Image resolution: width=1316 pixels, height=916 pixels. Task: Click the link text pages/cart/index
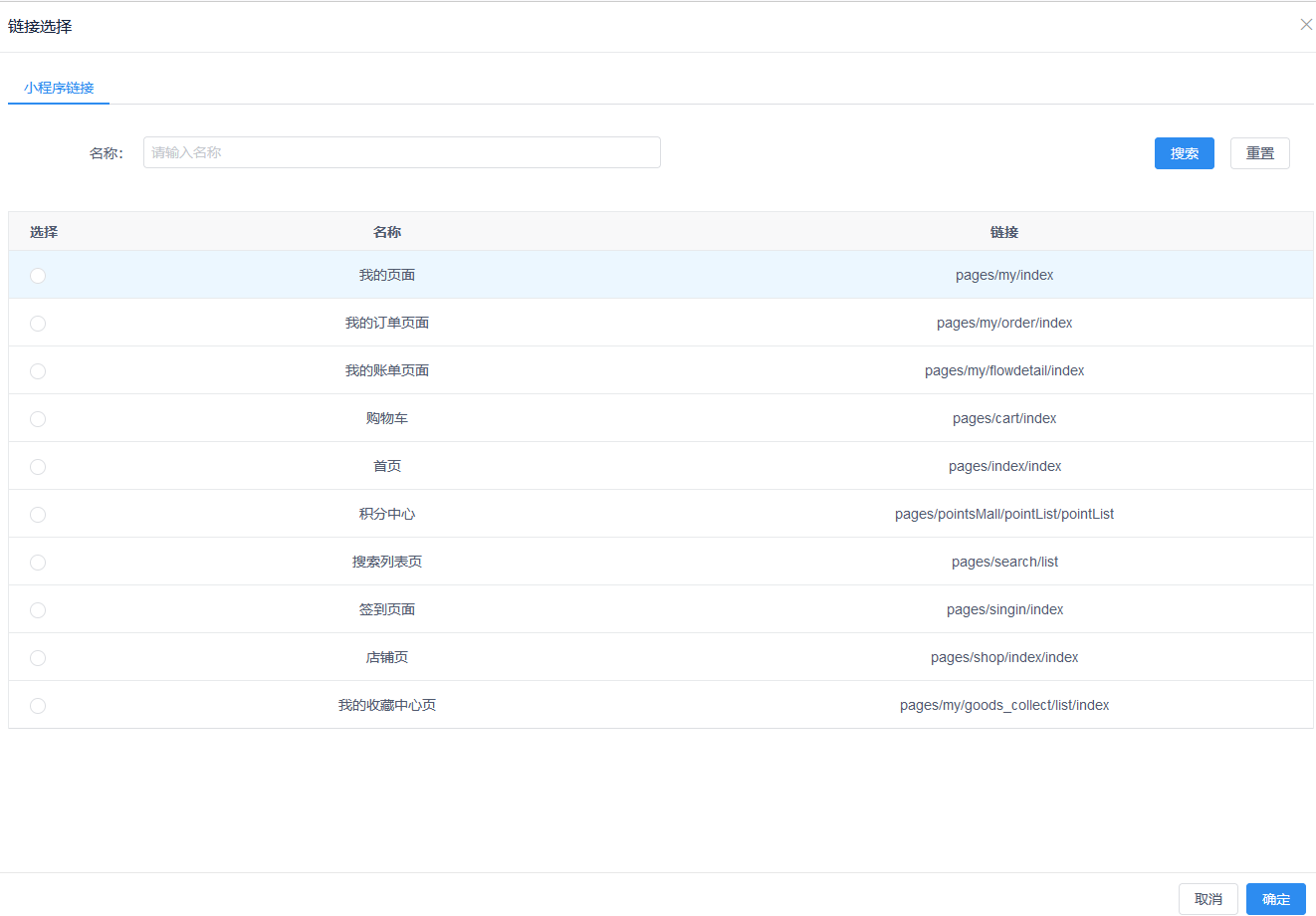coord(1004,418)
